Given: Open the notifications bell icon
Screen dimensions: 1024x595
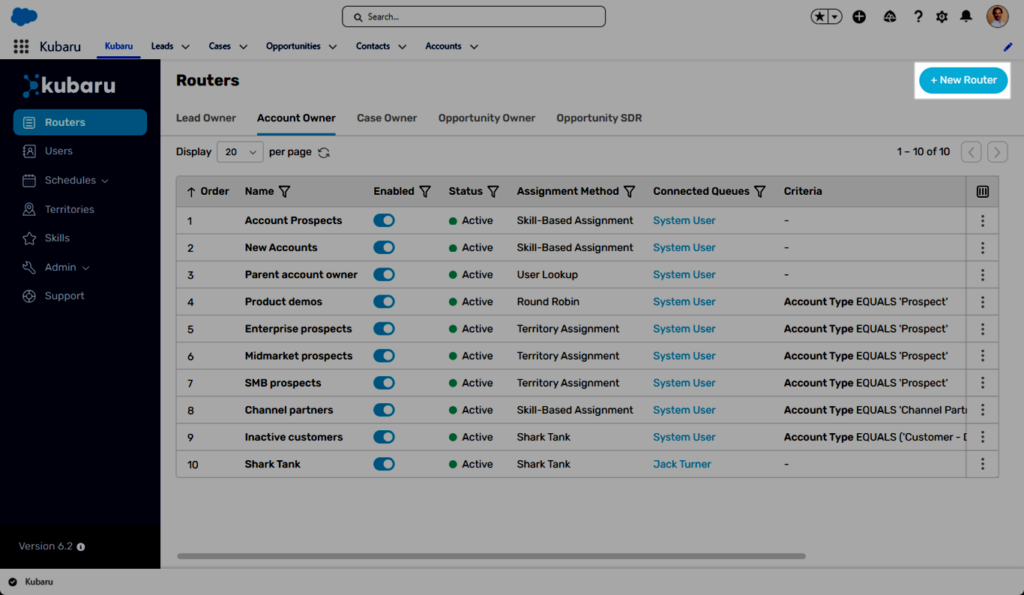Looking at the screenshot, I should click(966, 17).
